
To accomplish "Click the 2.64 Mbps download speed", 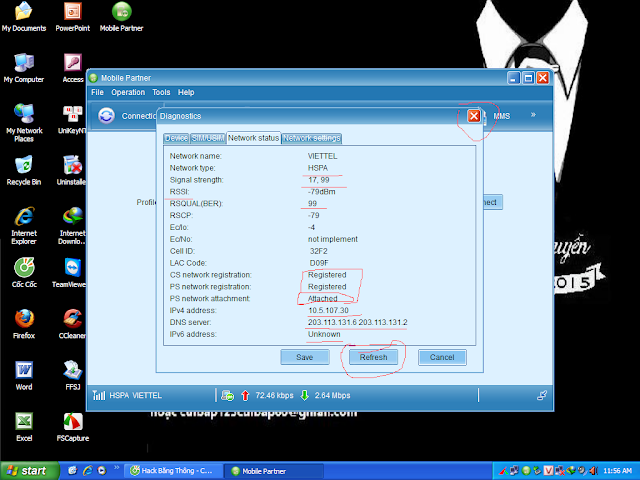I will [332, 395].
